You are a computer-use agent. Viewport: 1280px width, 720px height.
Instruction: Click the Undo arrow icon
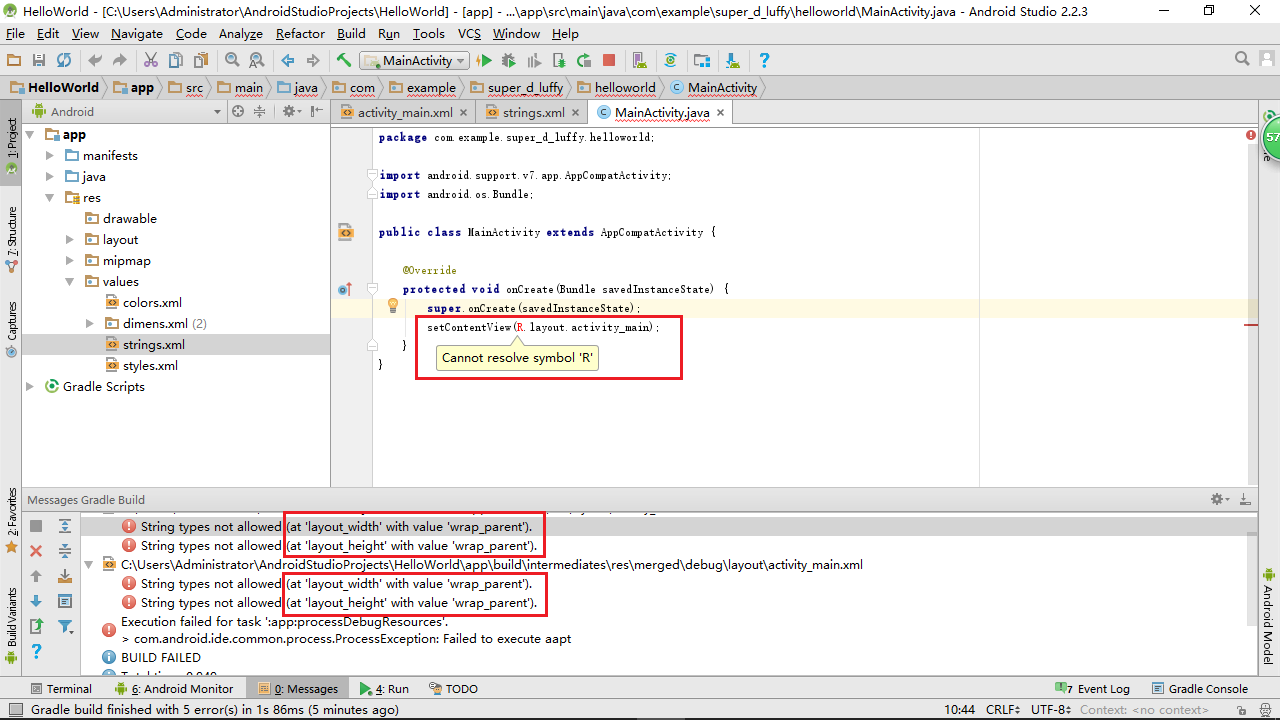[96, 61]
